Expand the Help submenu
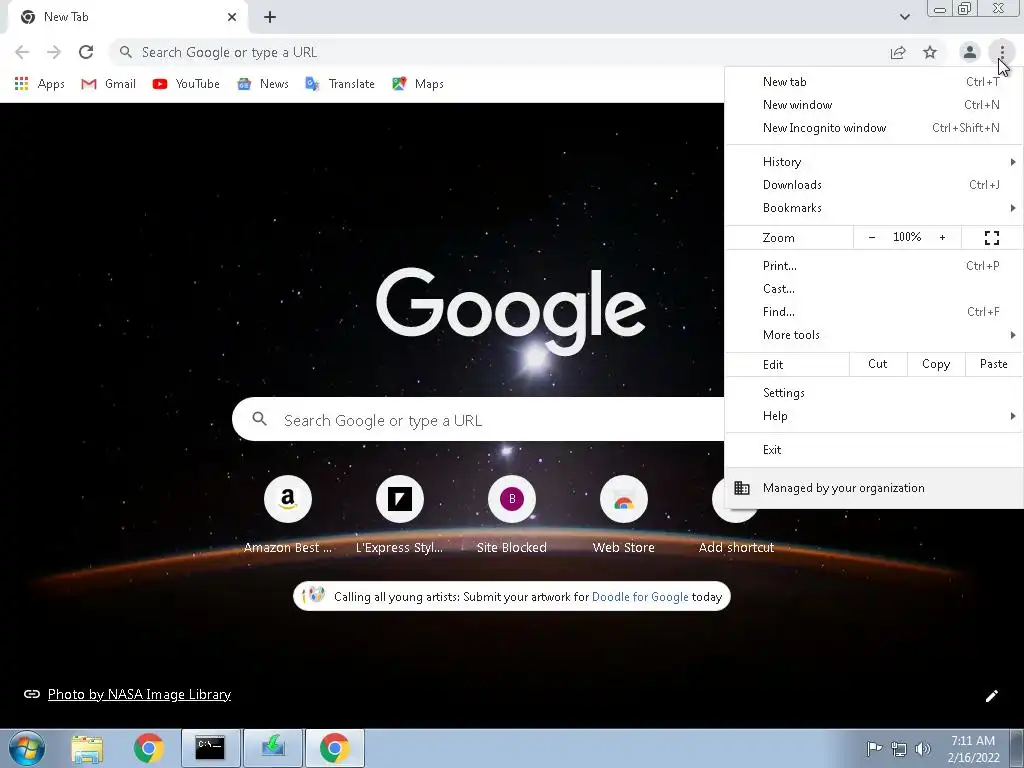 [874, 416]
